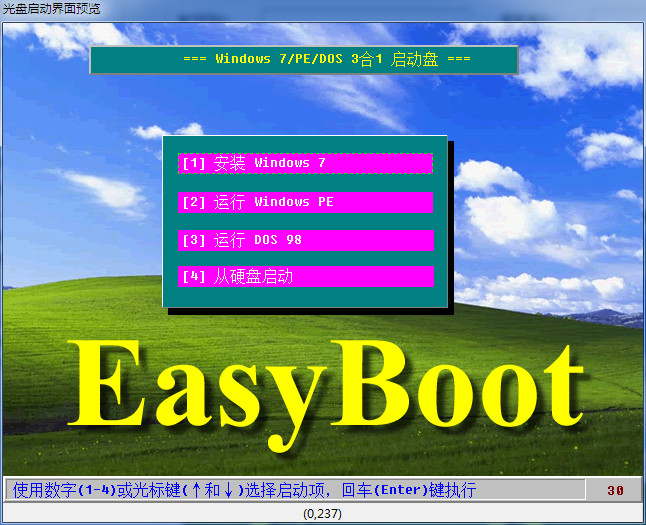Click the [4] number label of the last entry
The height and width of the screenshot is (525, 646).
click(193, 277)
